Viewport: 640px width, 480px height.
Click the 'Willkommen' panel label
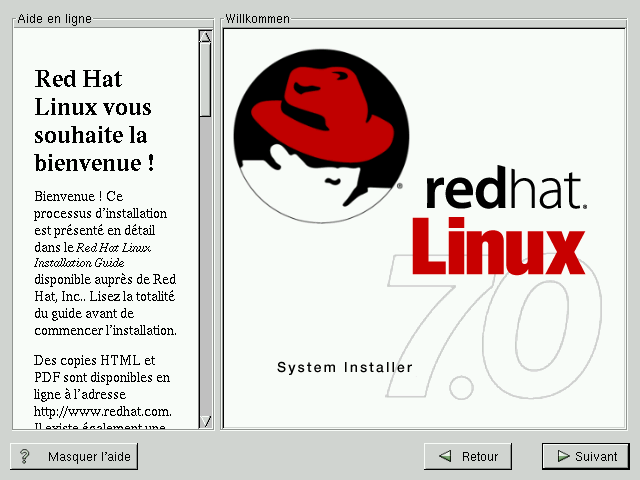tap(257, 19)
